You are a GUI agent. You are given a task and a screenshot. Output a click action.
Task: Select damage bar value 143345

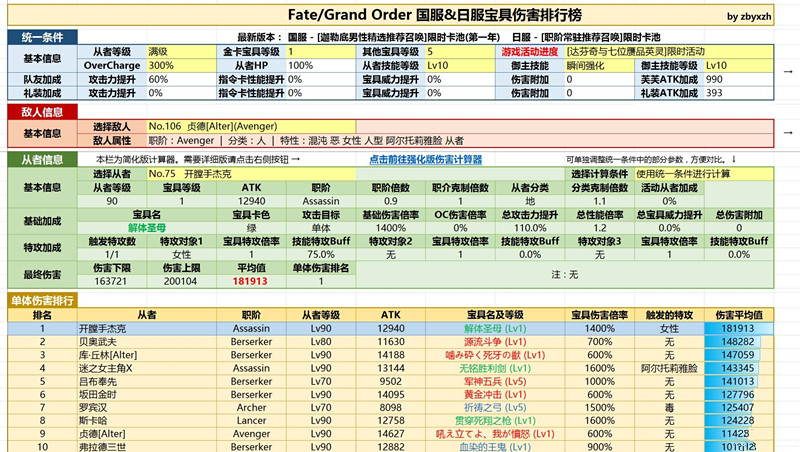pos(738,368)
